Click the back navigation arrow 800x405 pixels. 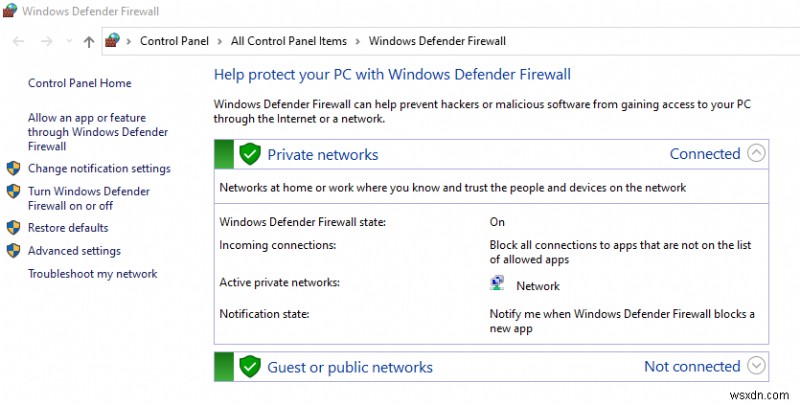coord(18,41)
